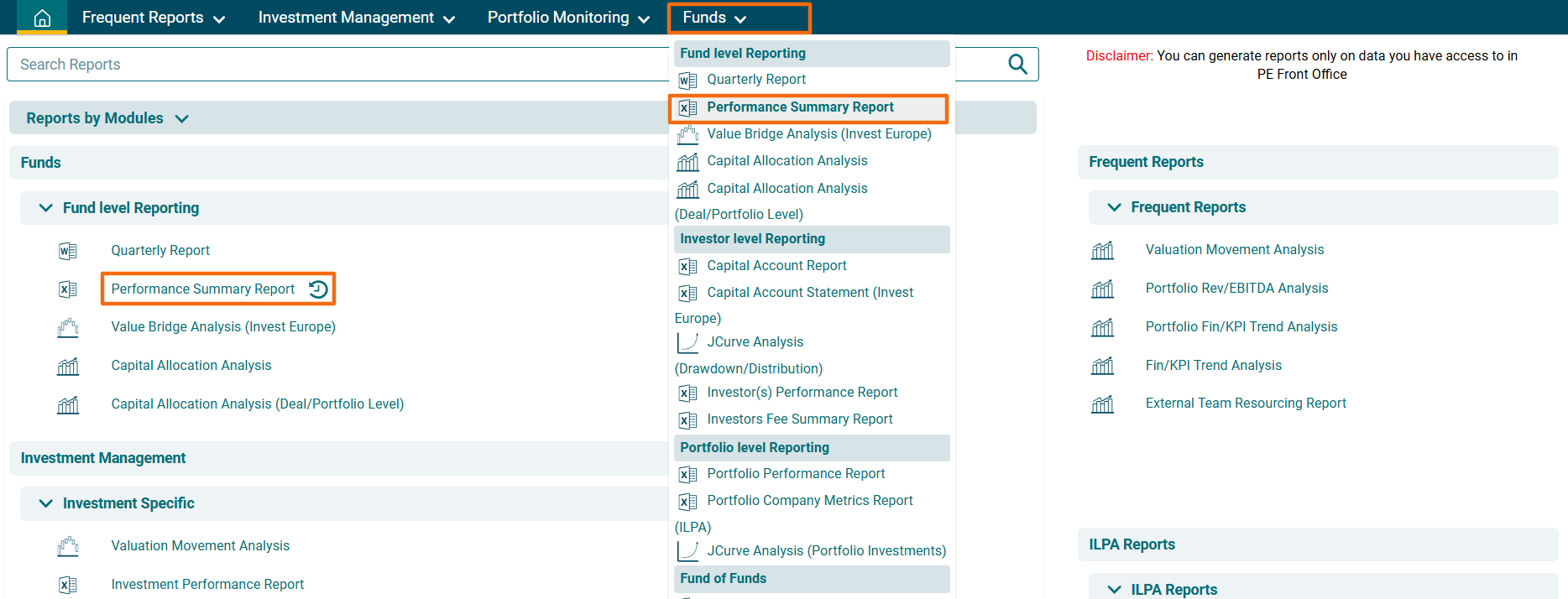
Task: Expand the ILPA Reports section
Action: (x=1114, y=589)
